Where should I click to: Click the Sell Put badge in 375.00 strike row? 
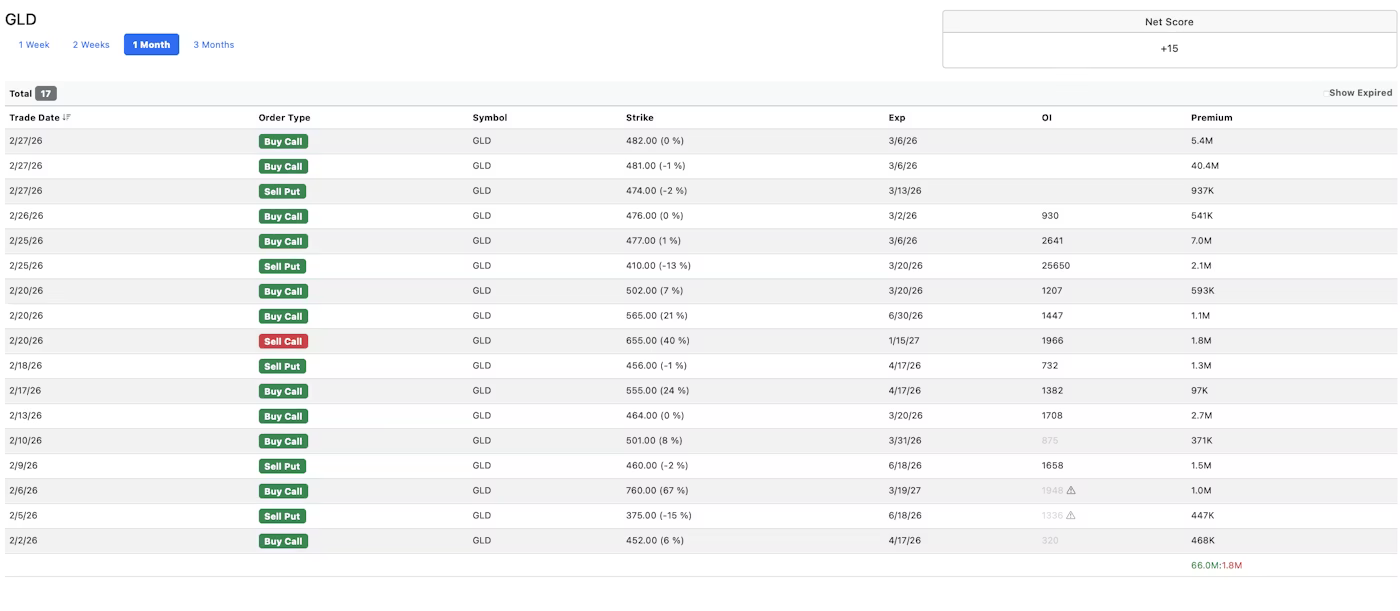pyautogui.click(x=282, y=517)
